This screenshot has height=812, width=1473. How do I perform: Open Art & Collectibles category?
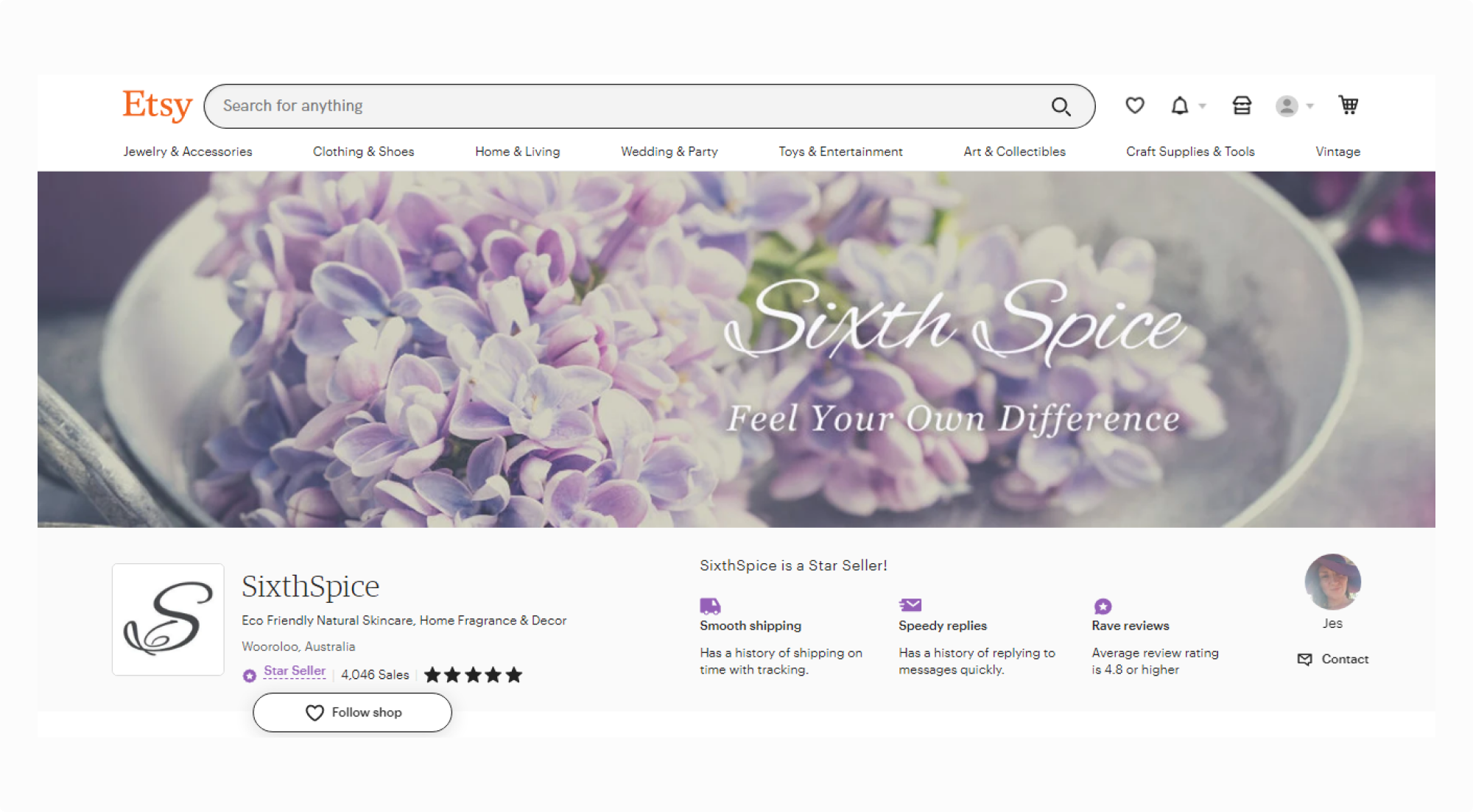pos(1014,152)
